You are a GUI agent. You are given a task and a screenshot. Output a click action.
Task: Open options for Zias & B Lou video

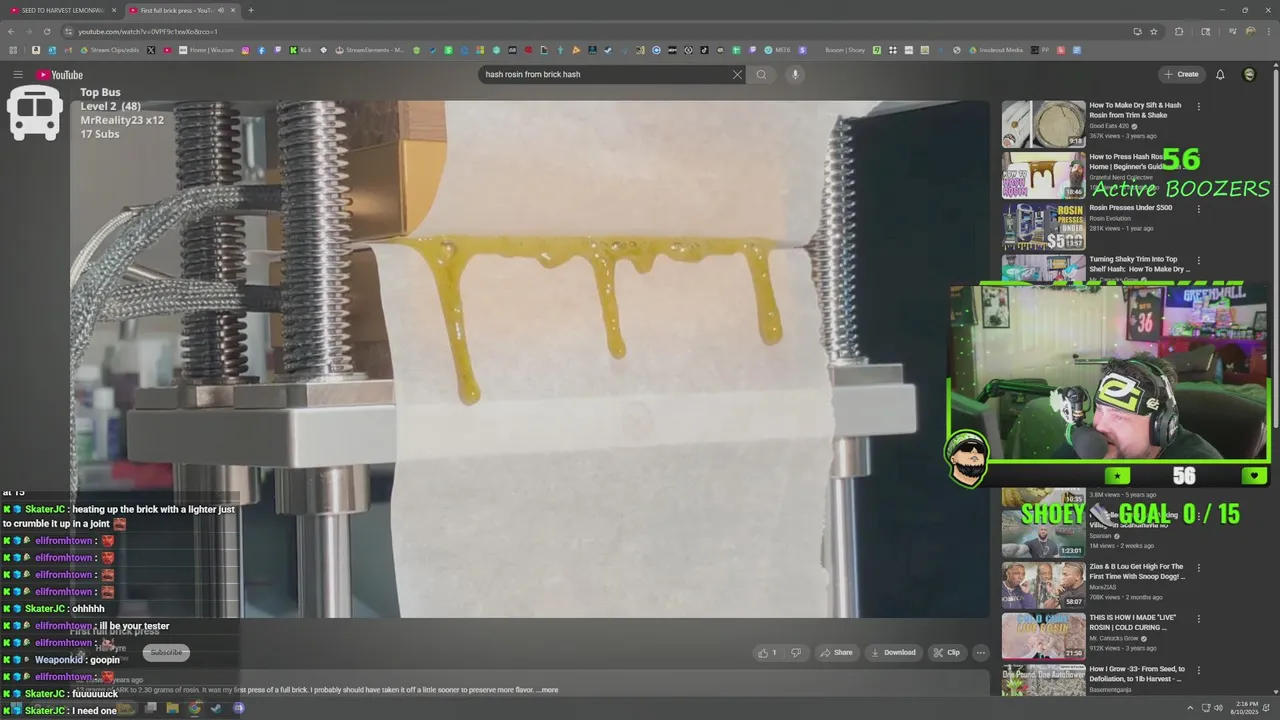click(x=1198, y=567)
